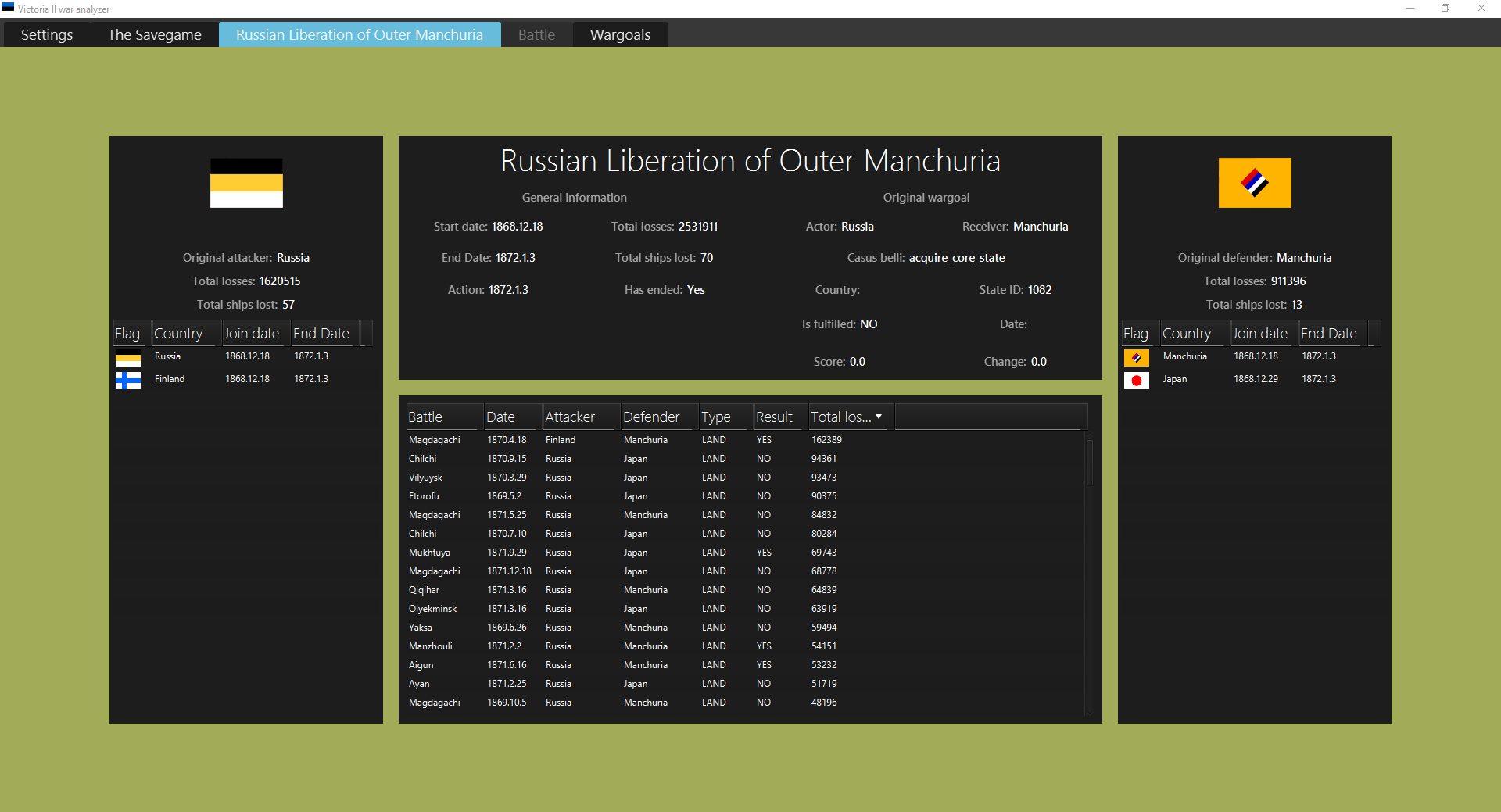Sort defender list by End Date header
This screenshot has width=1501, height=812.
click(x=1333, y=333)
